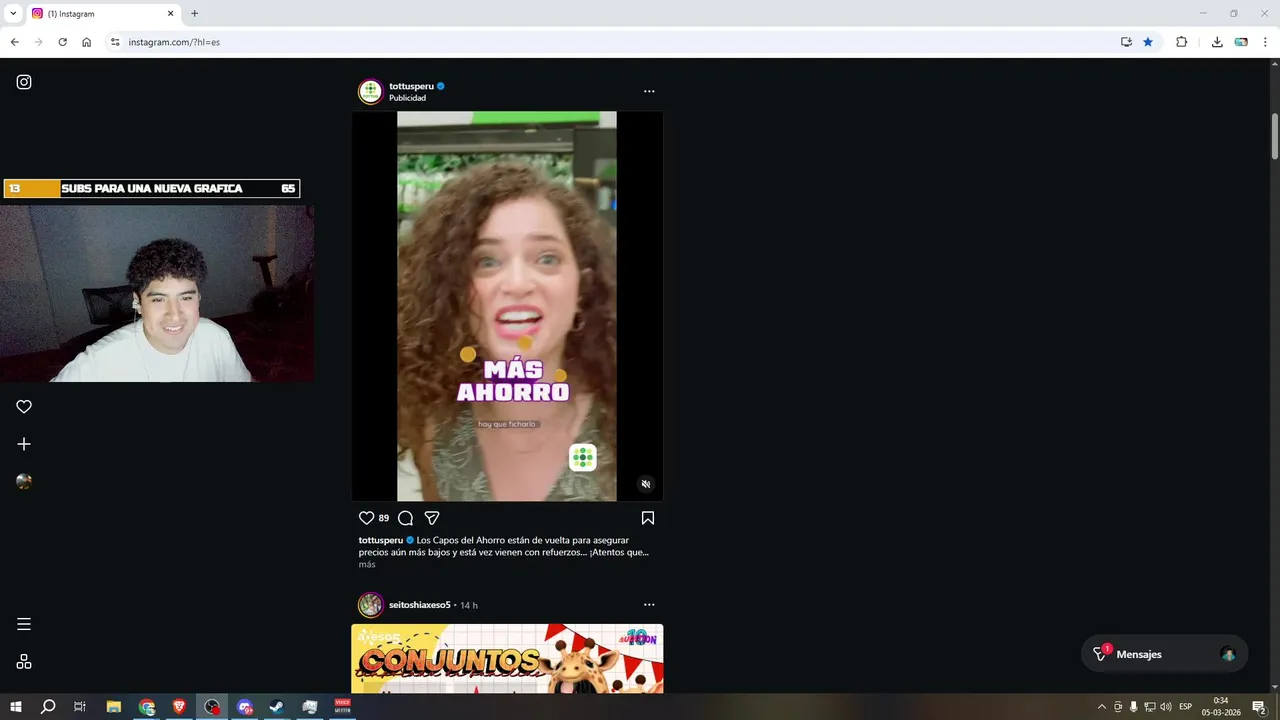The height and width of the screenshot is (720, 1280).
Task: Open the Meta apps icon at the sidebar bottom
Action: 24,662
